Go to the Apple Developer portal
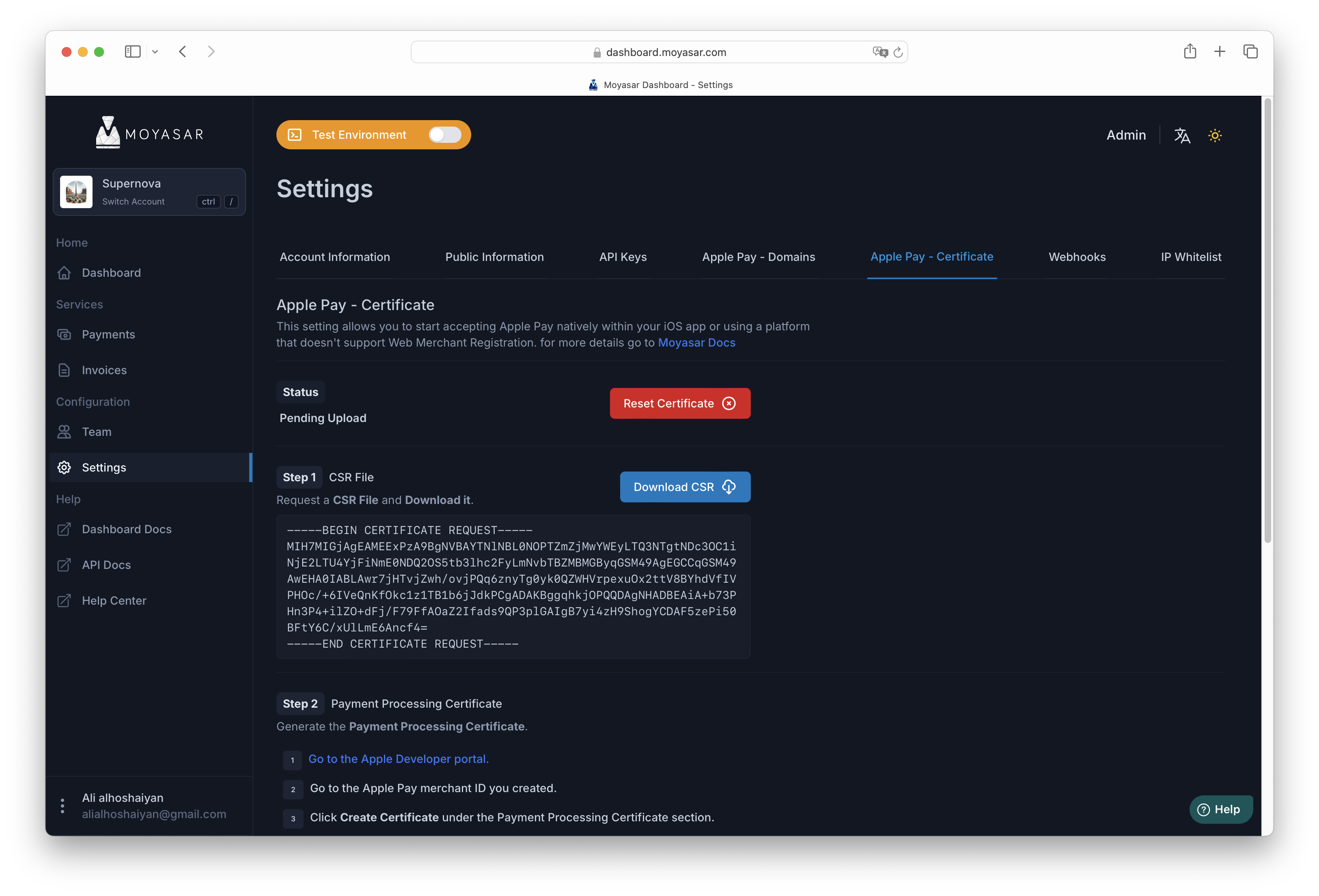The width and height of the screenshot is (1319, 896). click(x=398, y=759)
